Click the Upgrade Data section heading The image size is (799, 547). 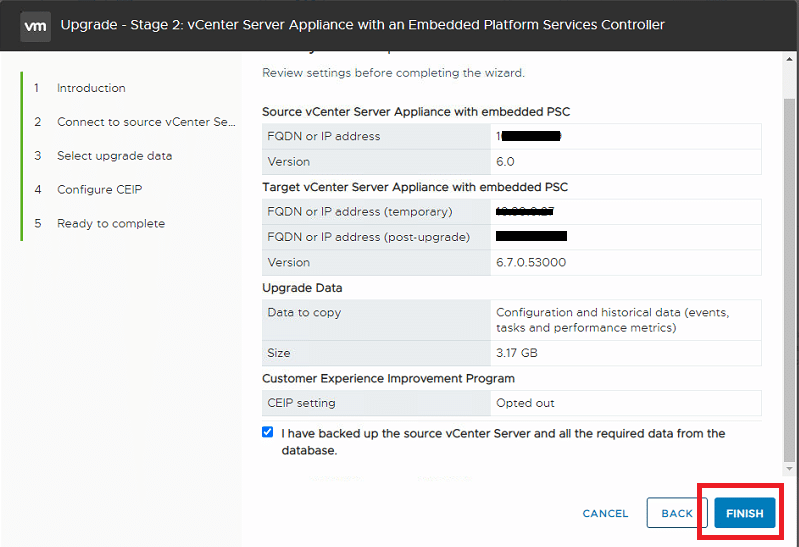[302, 288]
